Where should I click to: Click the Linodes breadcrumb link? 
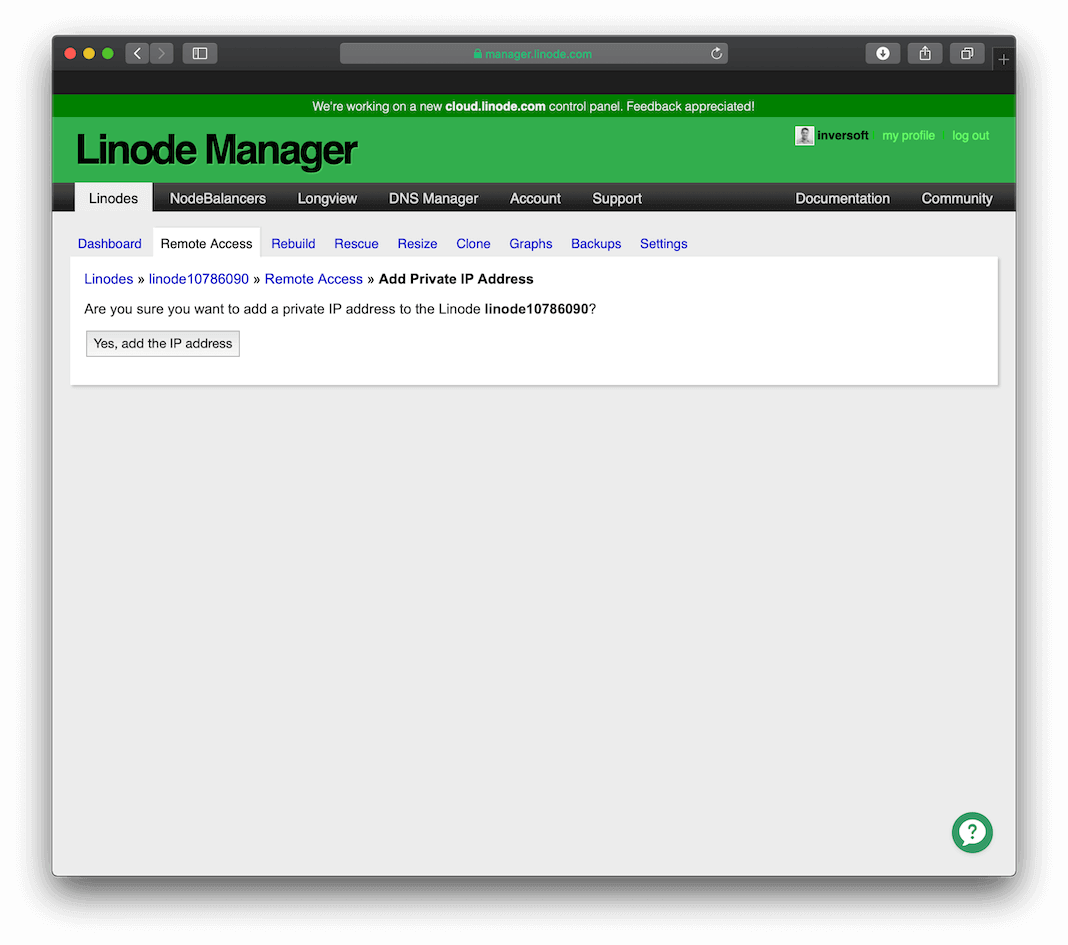pos(109,279)
